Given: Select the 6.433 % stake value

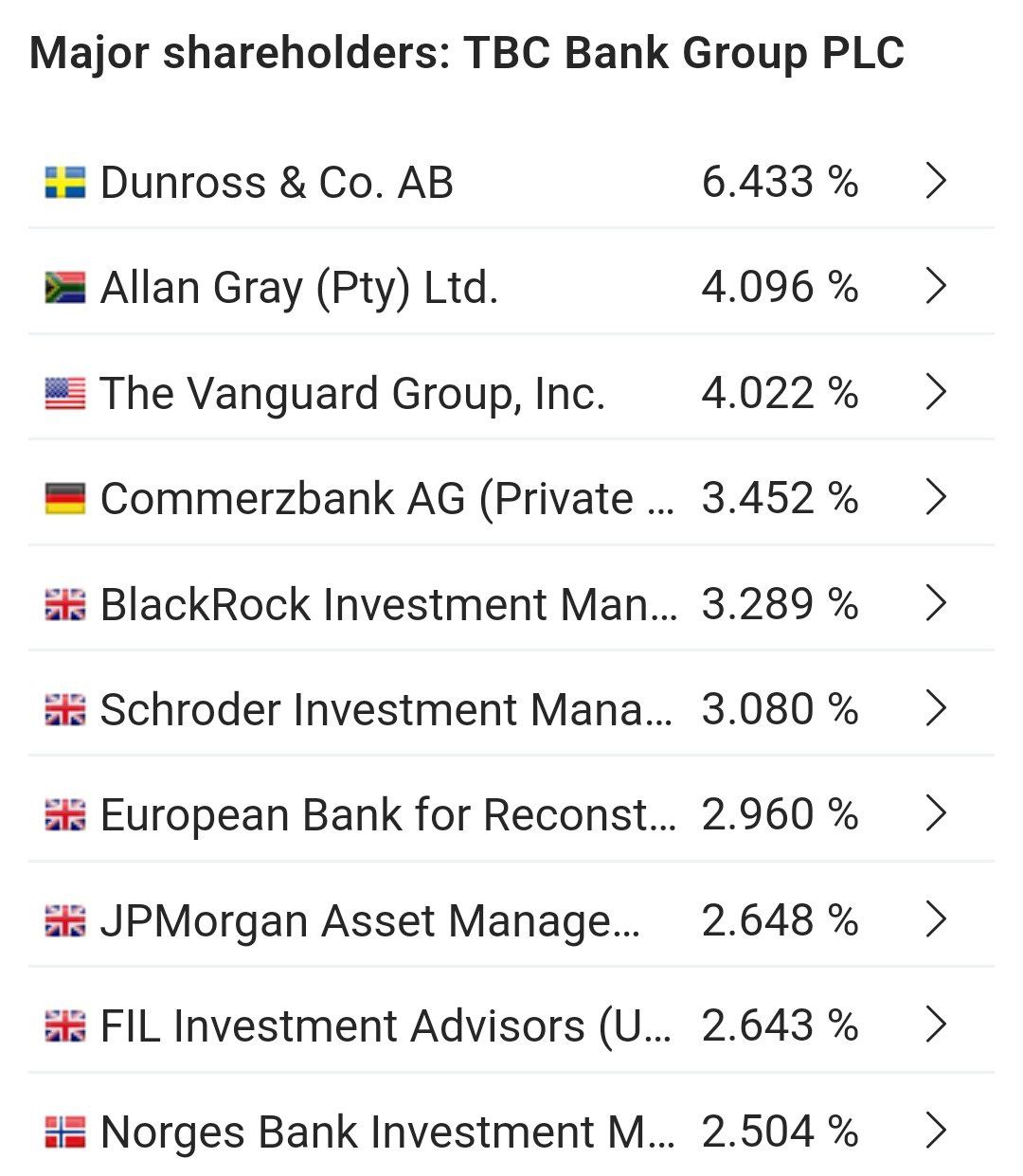Looking at the screenshot, I should pyautogui.click(x=780, y=182).
